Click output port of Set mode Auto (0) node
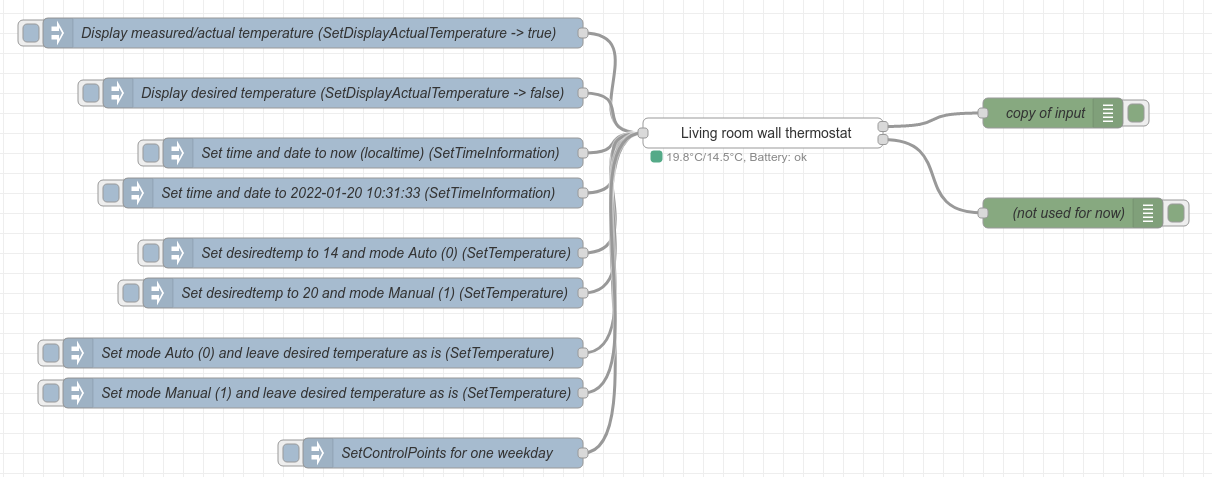This screenshot has width=1212, height=477. (583, 353)
